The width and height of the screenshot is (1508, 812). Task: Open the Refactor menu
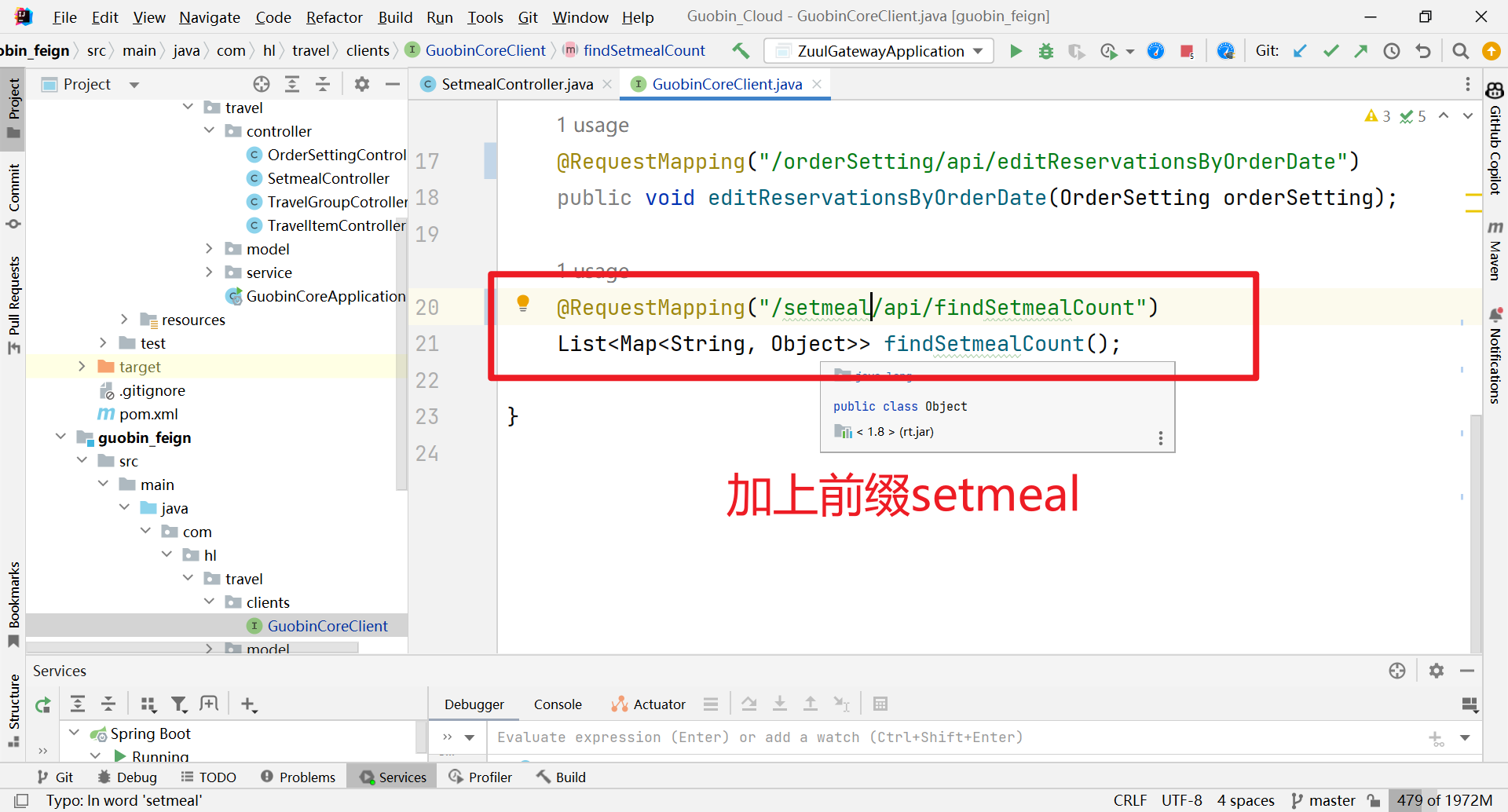click(x=334, y=17)
